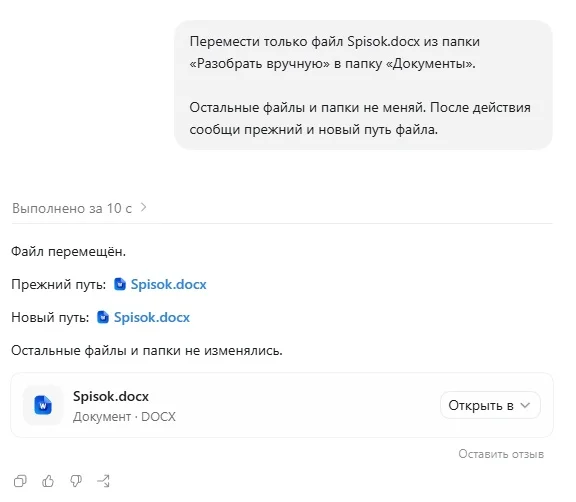Open the Spisok.docx link after Прежний путь
The image size is (576, 502).
169,284
